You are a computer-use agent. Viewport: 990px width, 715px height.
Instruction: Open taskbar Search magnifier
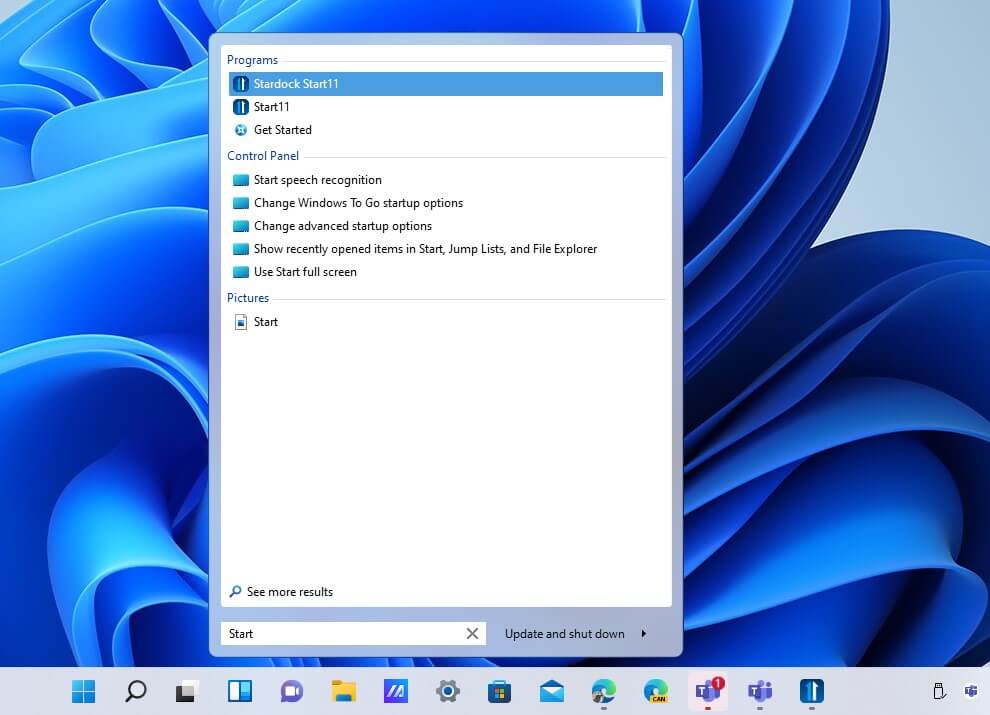point(135,691)
